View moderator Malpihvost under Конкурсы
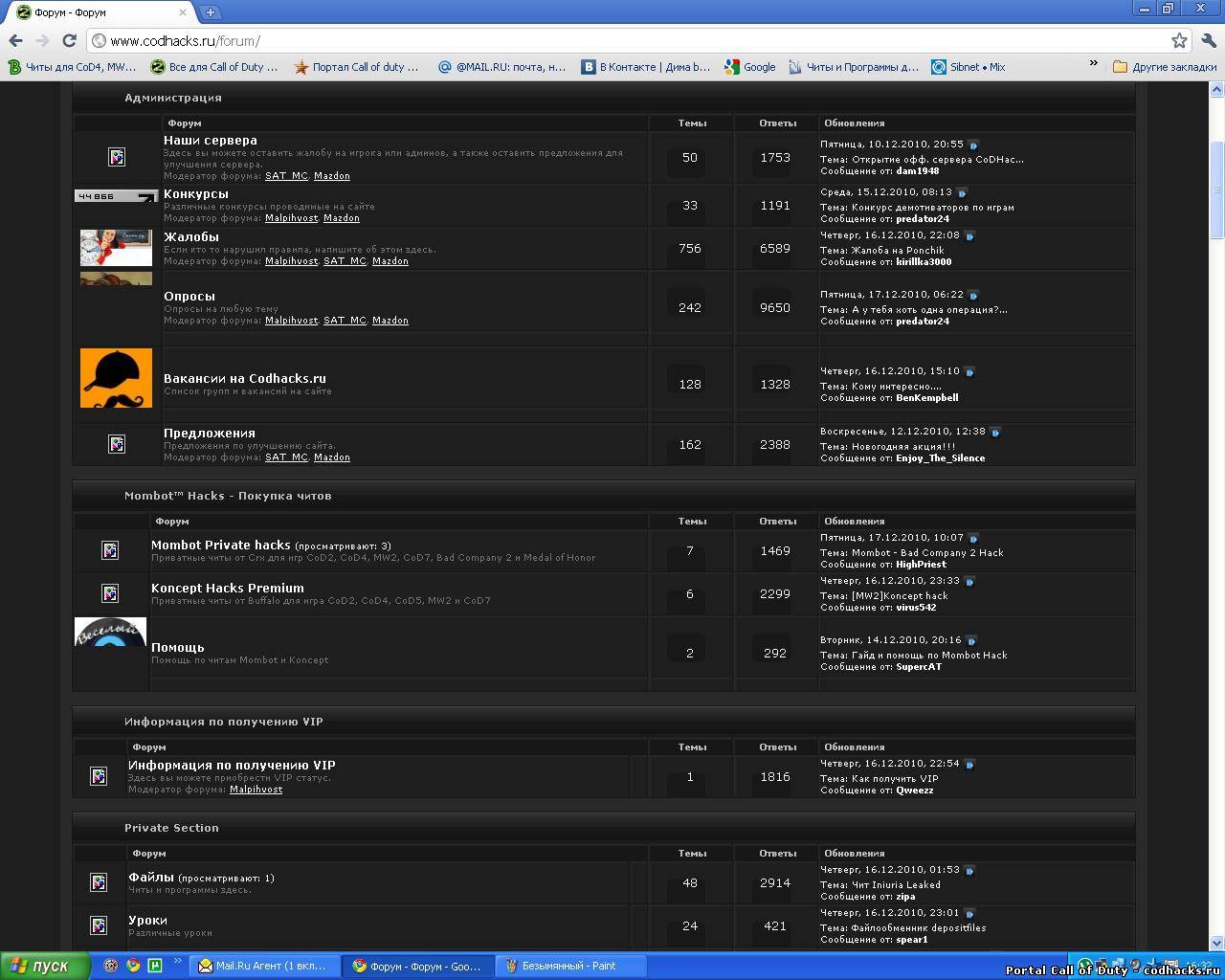Viewport: 1225px width, 980px height. click(291, 218)
